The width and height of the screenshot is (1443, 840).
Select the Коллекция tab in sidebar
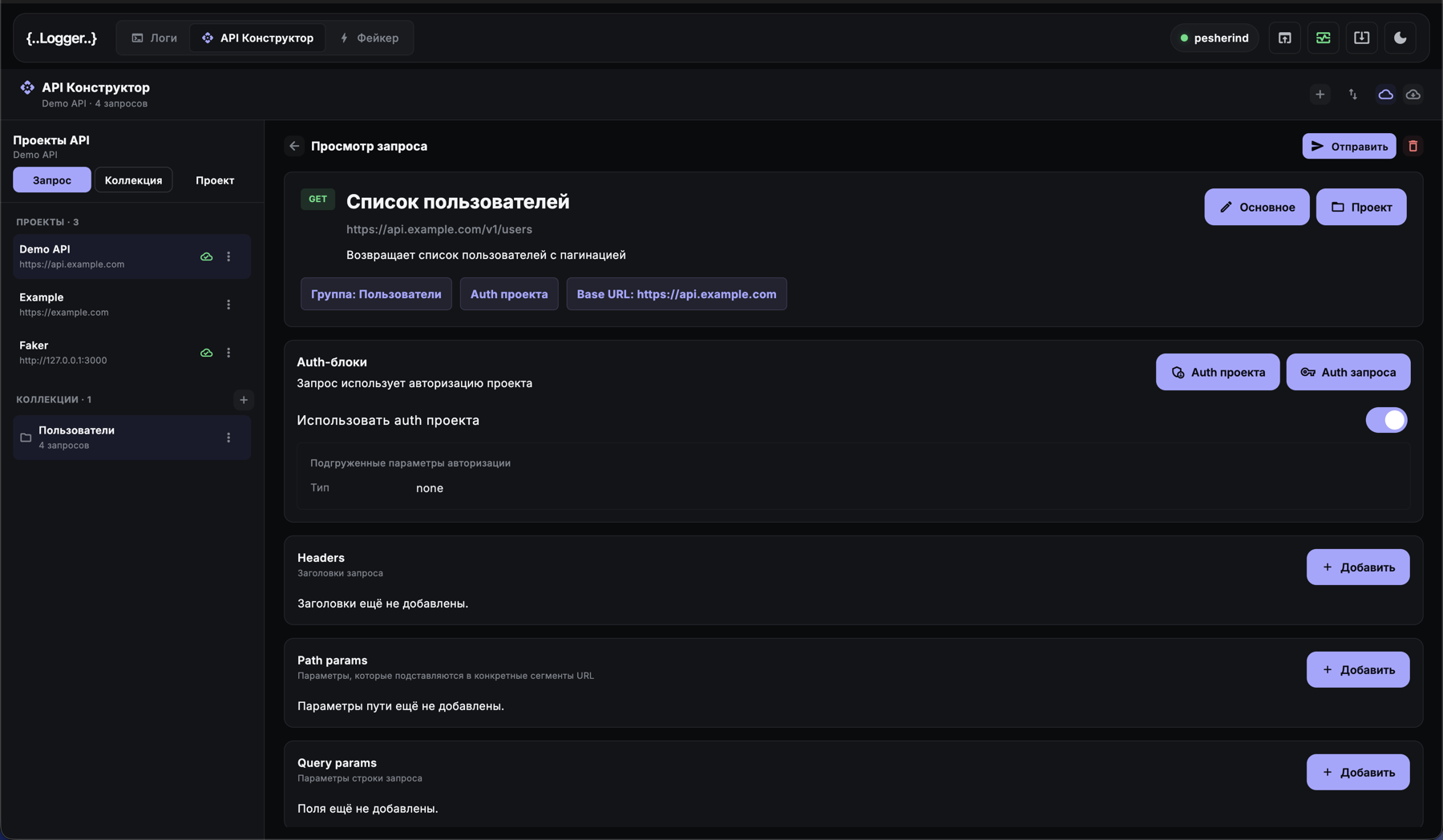[x=133, y=180]
